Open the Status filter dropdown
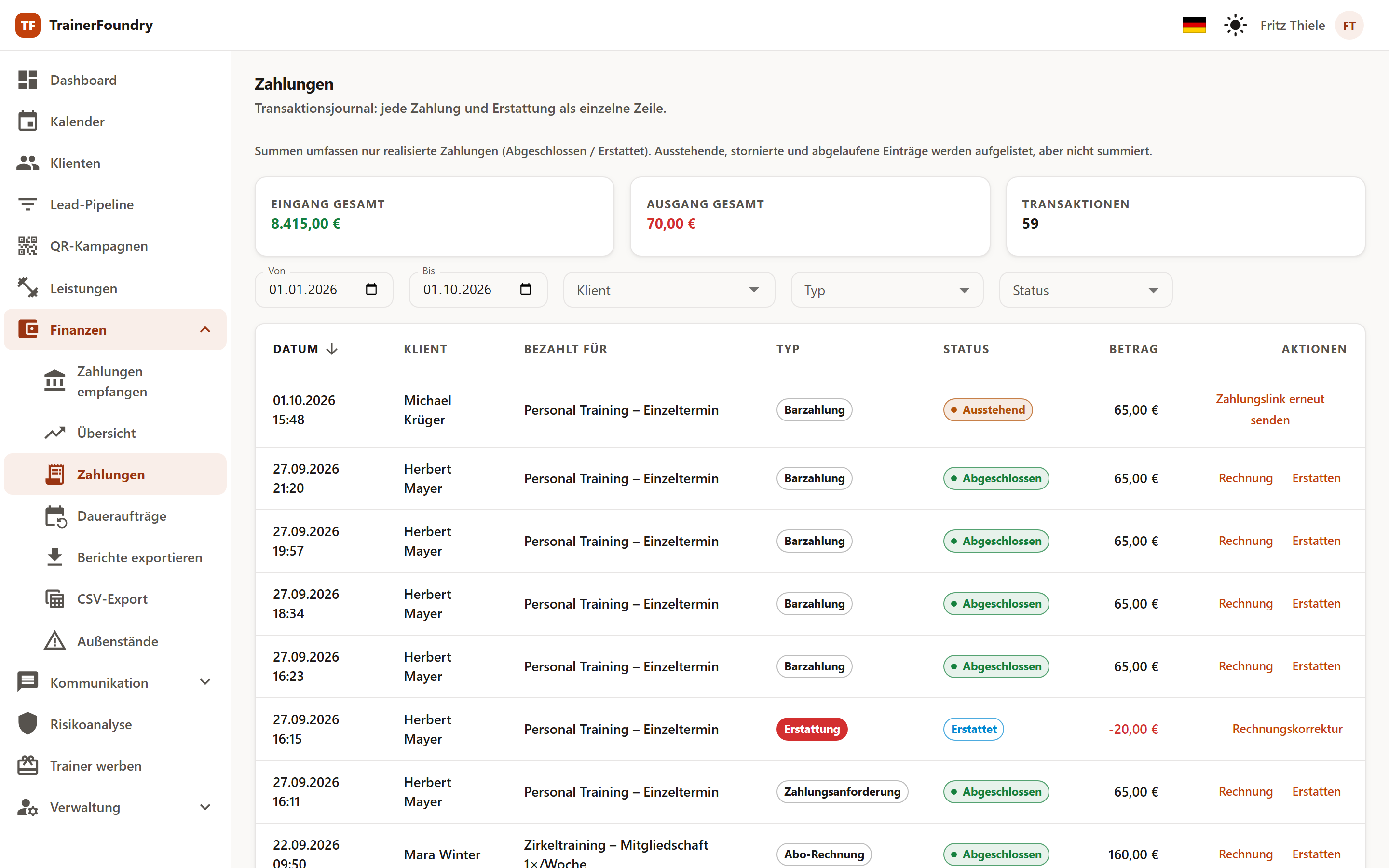Image resolution: width=1389 pixels, height=868 pixels. (x=1085, y=290)
